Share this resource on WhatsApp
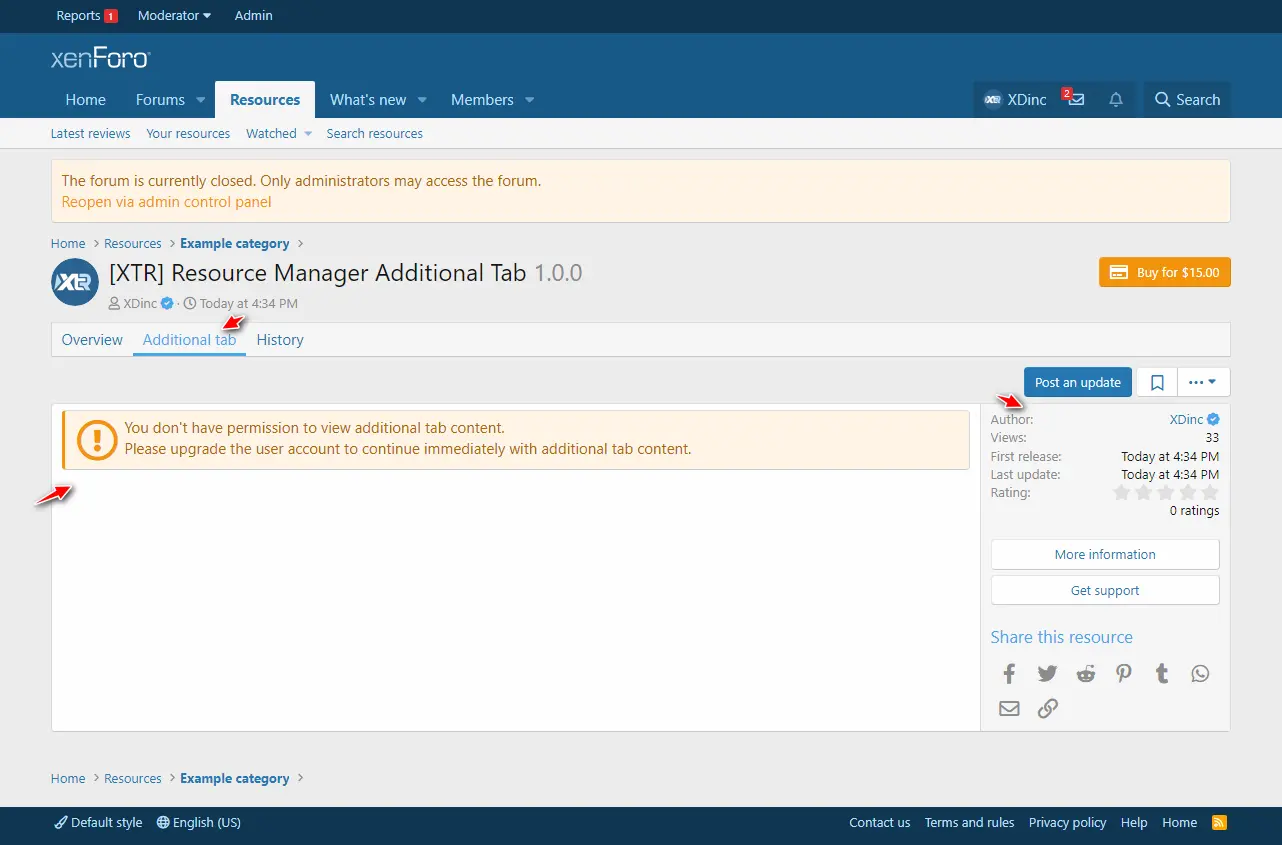Image resolution: width=1282 pixels, height=845 pixels. click(x=1200, y=673)
